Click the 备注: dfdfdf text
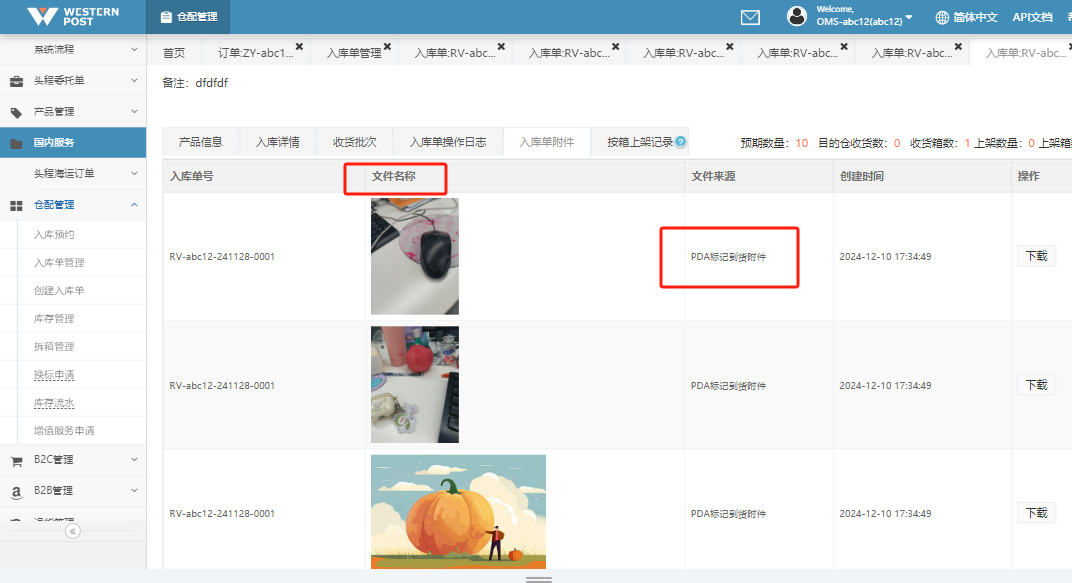The height and width of the screenshot is (583, 1072). [195, 83]
